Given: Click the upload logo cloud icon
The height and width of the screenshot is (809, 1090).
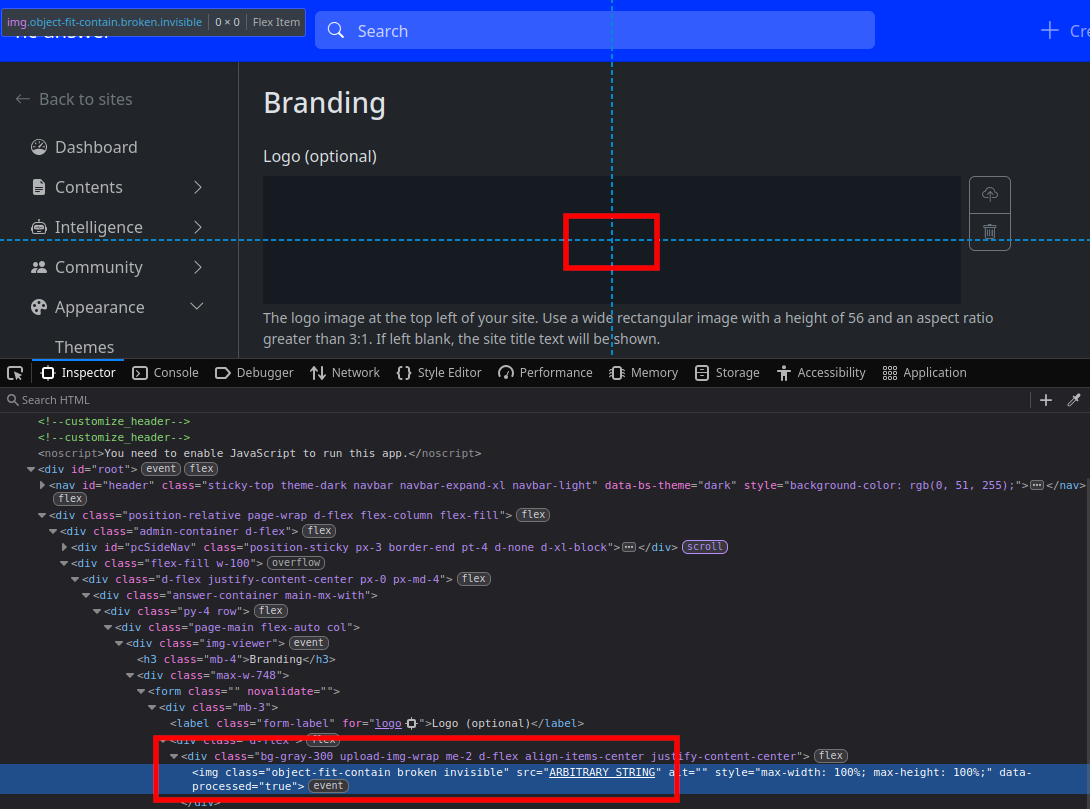Looking at the screenshot, I should click(x=990, y=195).
